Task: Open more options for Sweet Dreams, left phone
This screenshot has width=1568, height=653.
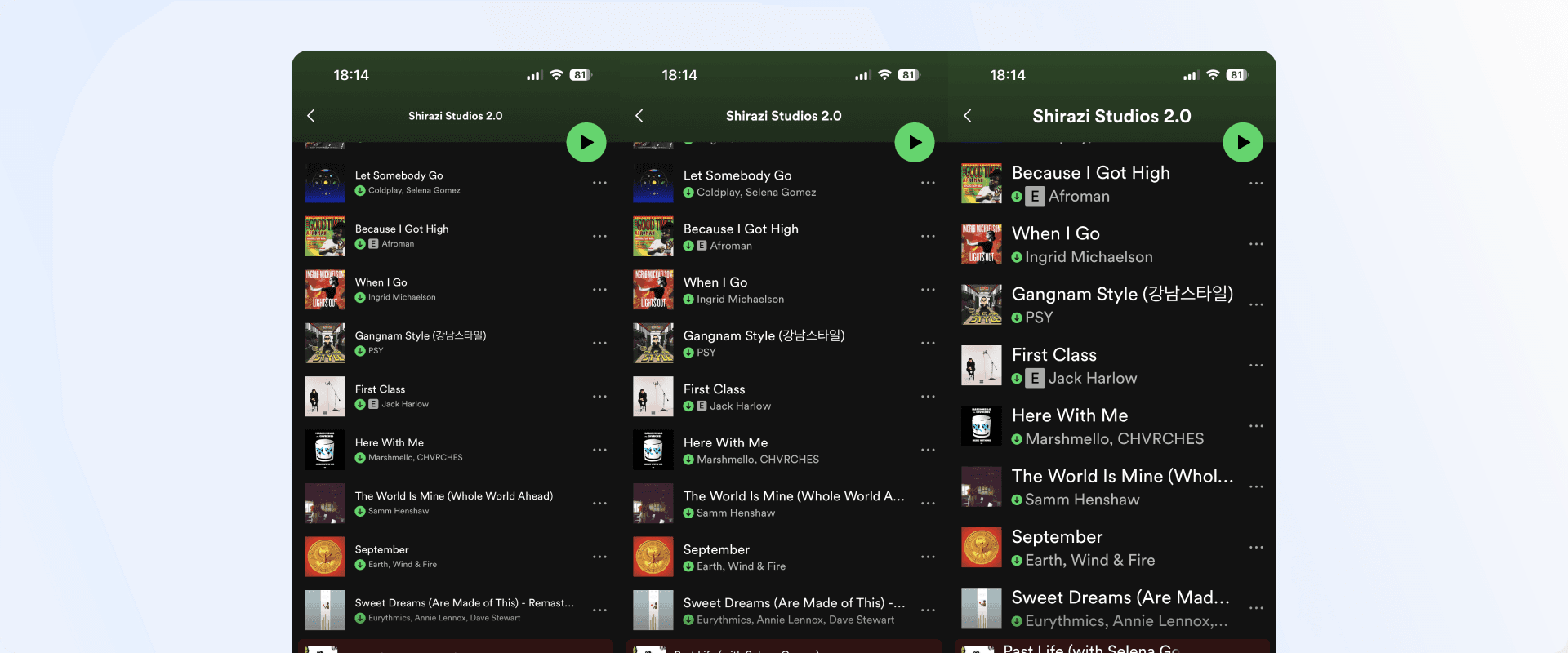Action: click(x=599, y=611)
